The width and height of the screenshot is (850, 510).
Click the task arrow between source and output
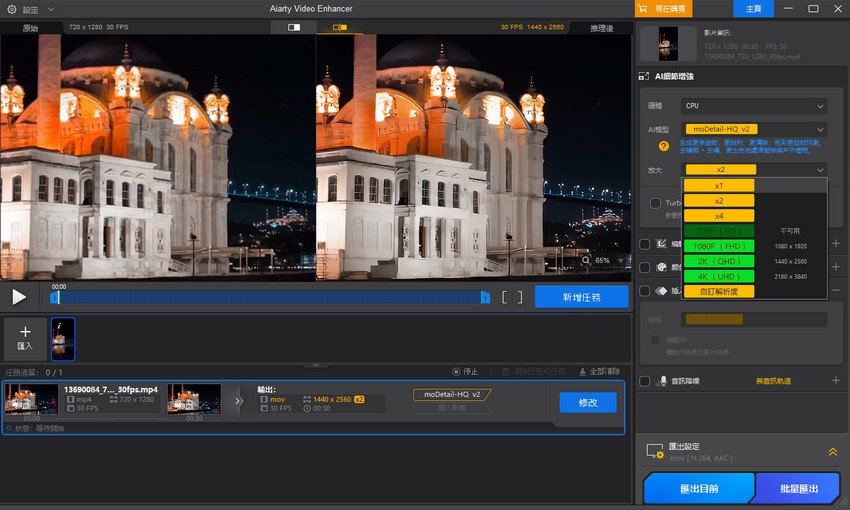pos(237,402)
